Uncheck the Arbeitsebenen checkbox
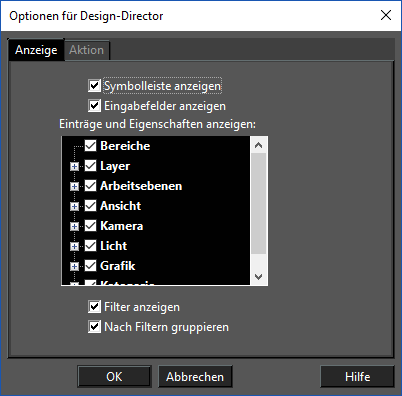 coord(90,186)
